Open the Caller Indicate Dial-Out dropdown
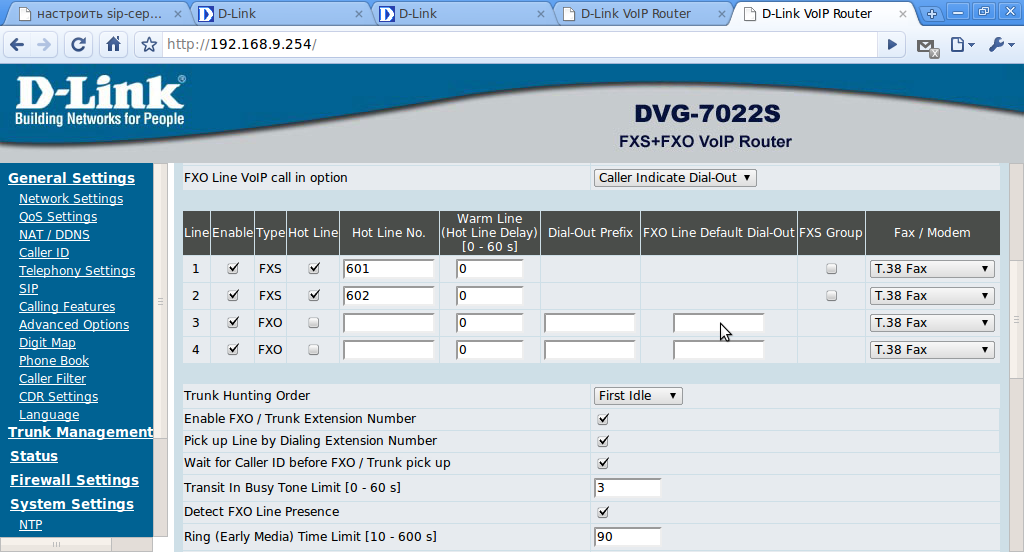Viewport: 1024px width, 552px height. click(x=675, y=178)
